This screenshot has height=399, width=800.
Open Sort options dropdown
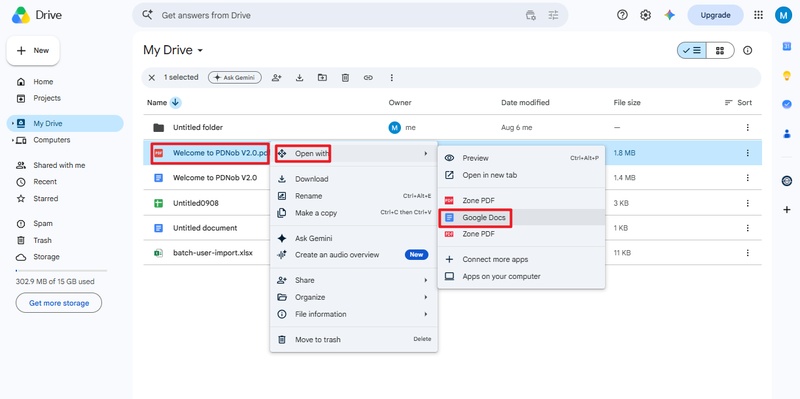pos(738,103)
